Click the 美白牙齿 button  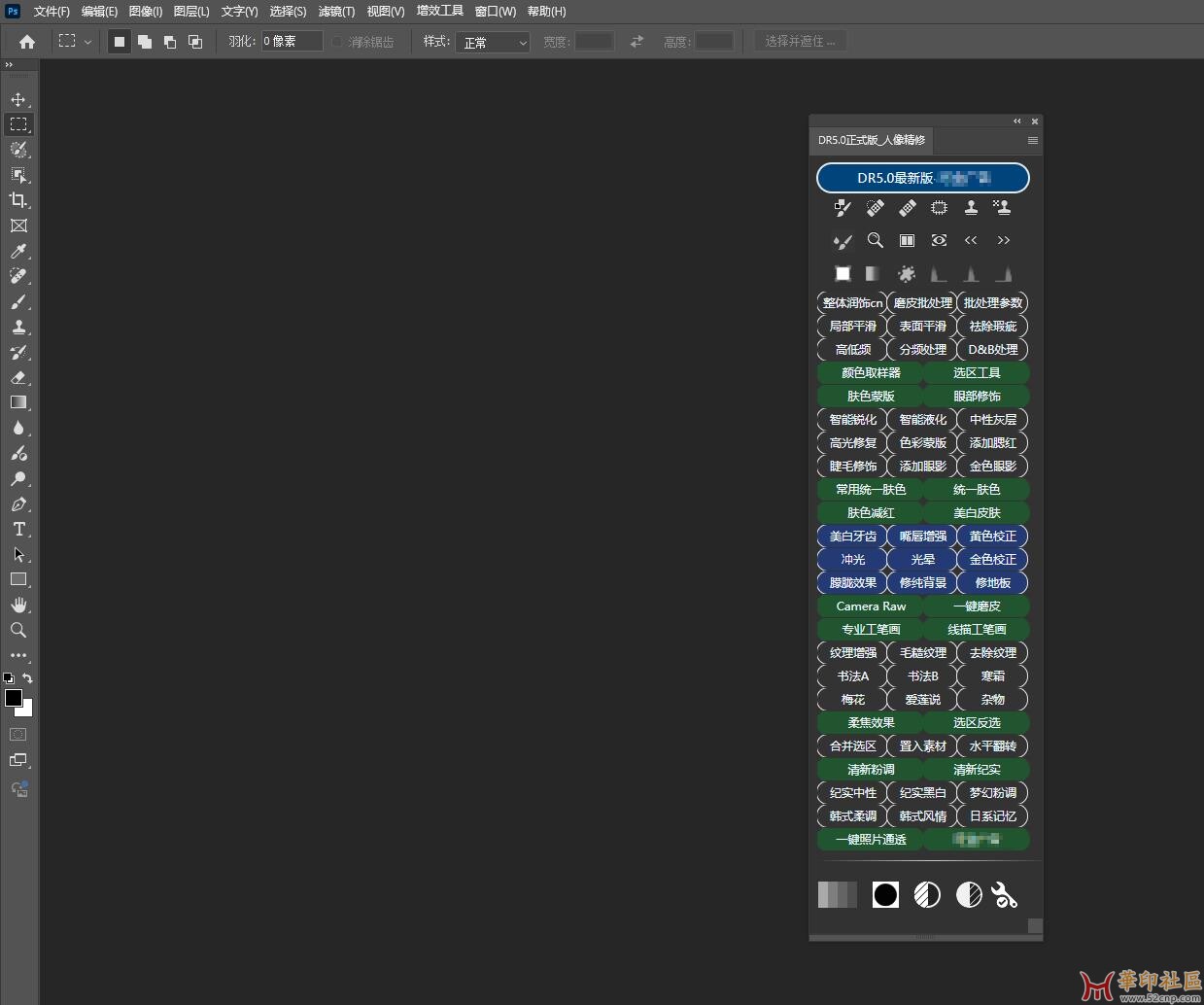point(852,536)
